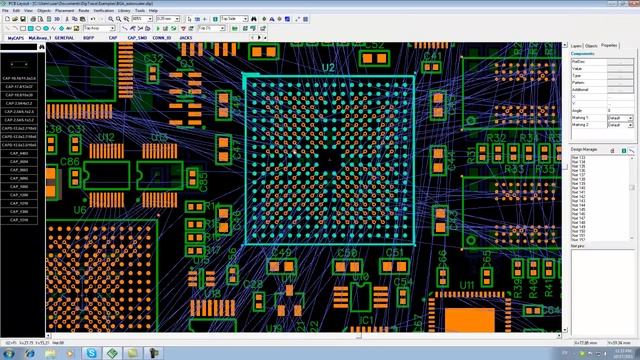
Task: Click the Additional property button
Action: [x=620, y=89]
